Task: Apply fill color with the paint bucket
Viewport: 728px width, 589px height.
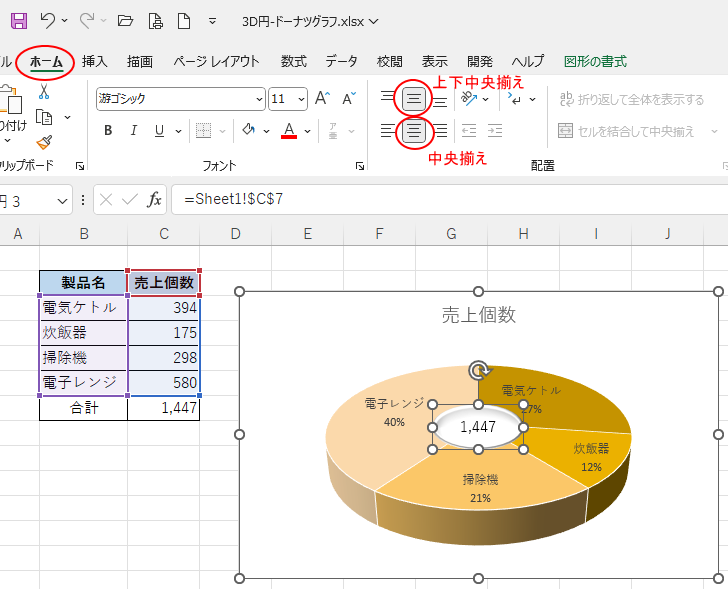Action: 249,130
